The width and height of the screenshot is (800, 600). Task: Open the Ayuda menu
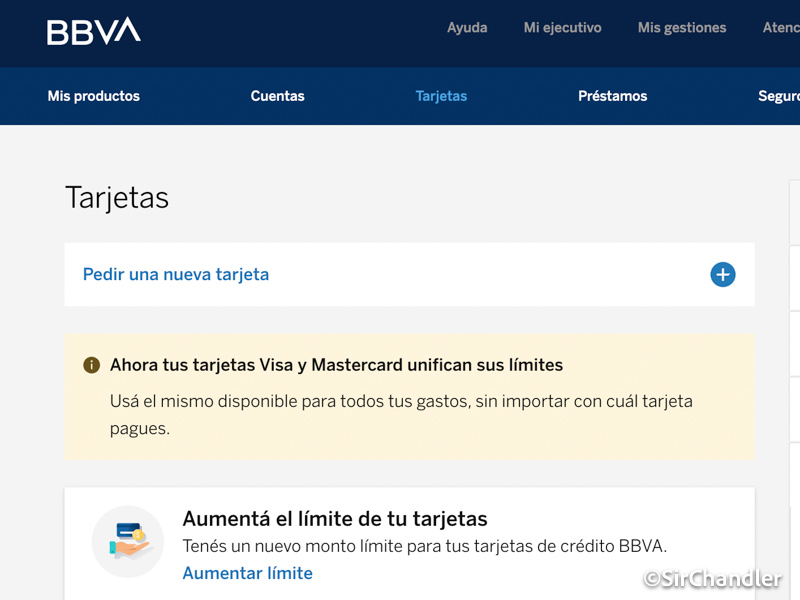click(x=467, y=28)
